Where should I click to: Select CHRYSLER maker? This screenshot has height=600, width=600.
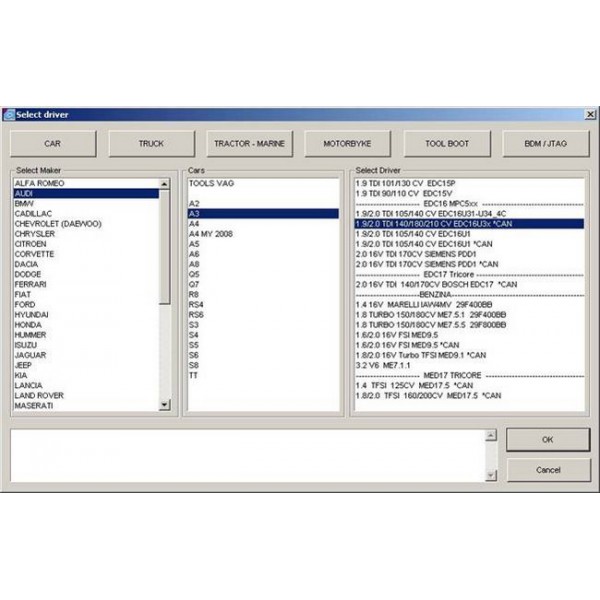click(86, 234)
